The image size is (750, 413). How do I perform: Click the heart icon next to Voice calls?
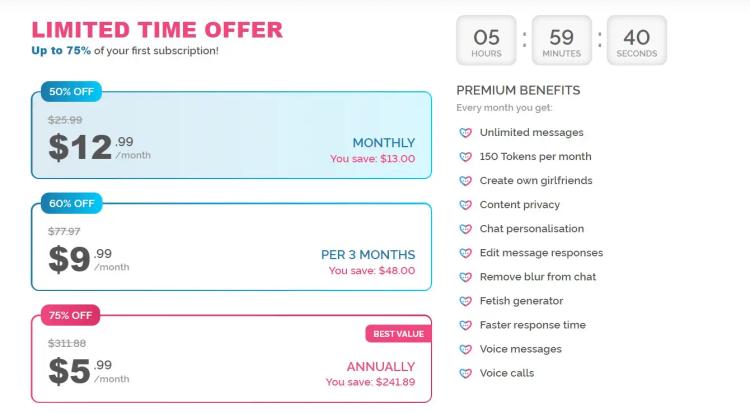click(465, 373)
